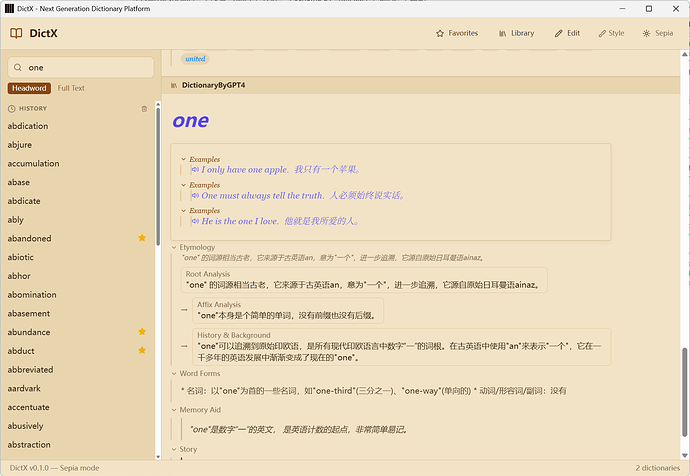Viewport: 690px width, 476px height.
Task: Maximize the DictX window
Action: pyautogui.click(x=649, y=8)
